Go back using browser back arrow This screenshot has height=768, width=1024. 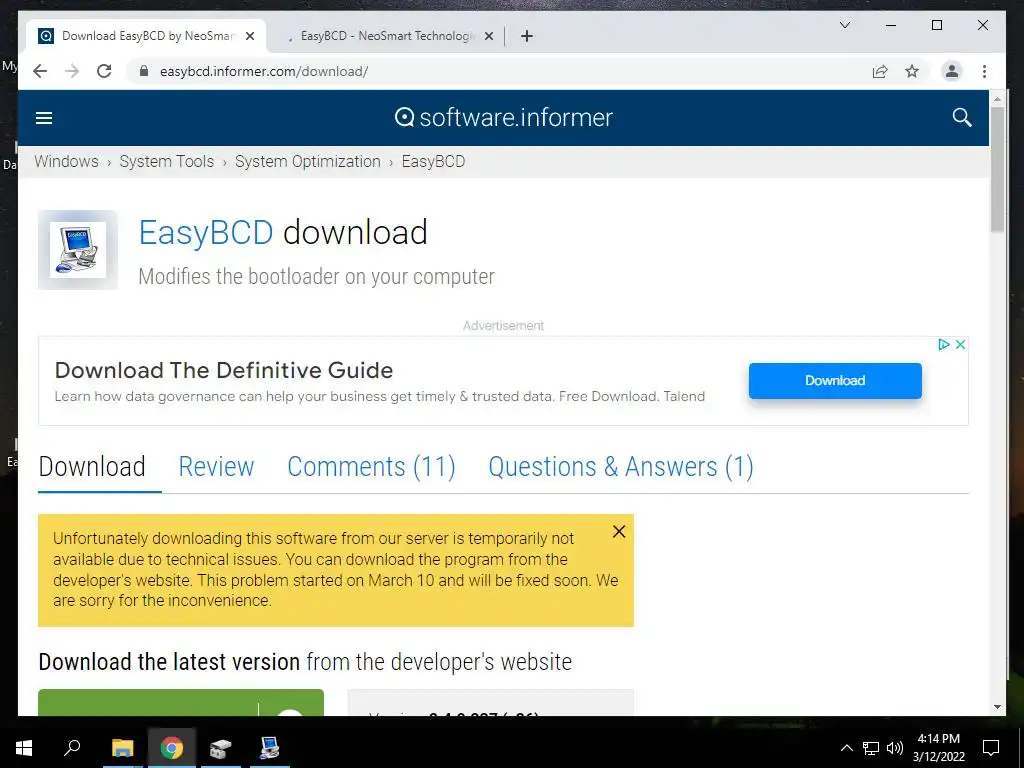click(40, 71)
